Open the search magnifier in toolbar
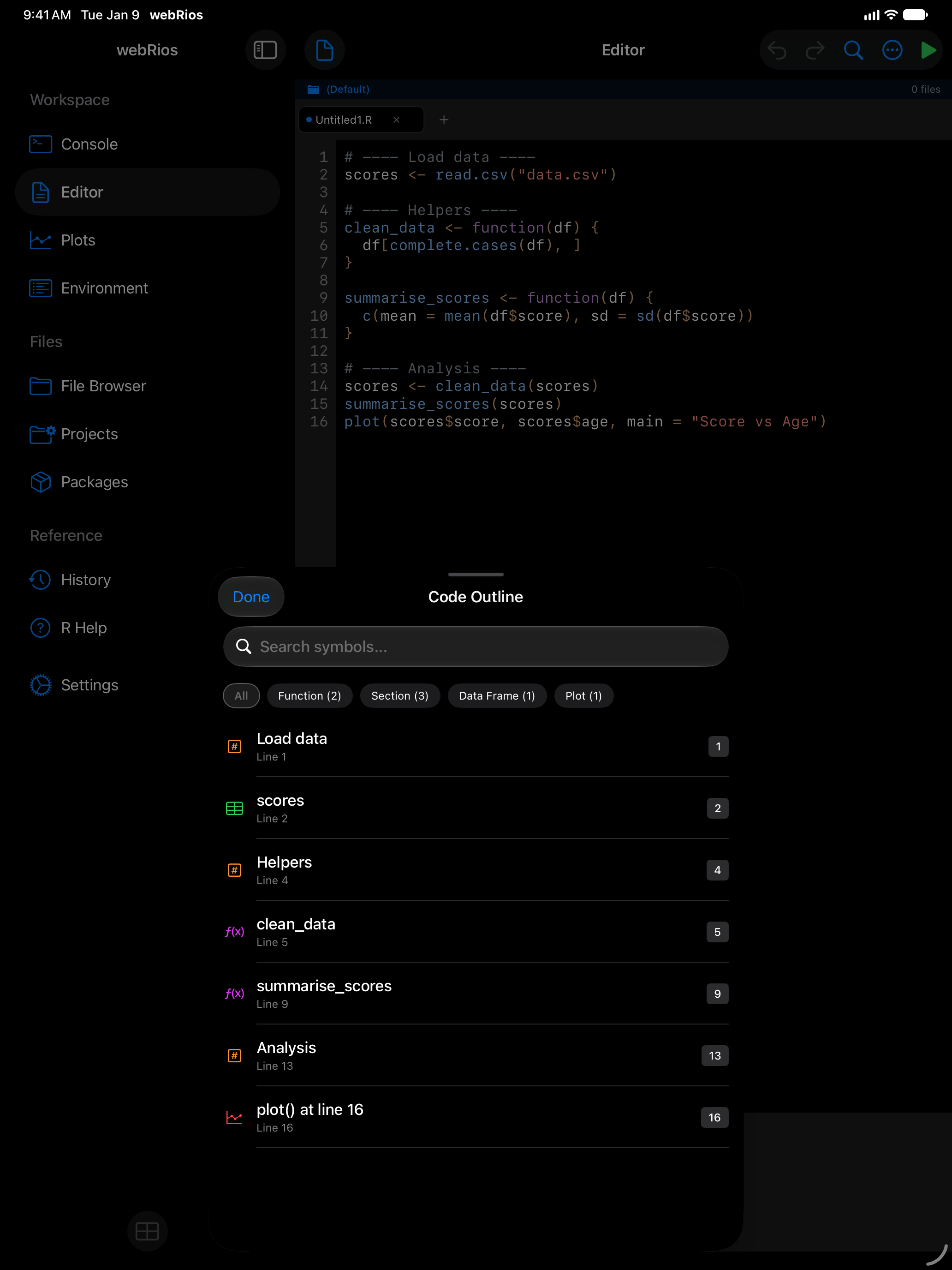Screen dimensions: 952x1270 click(x=853, y=50)
